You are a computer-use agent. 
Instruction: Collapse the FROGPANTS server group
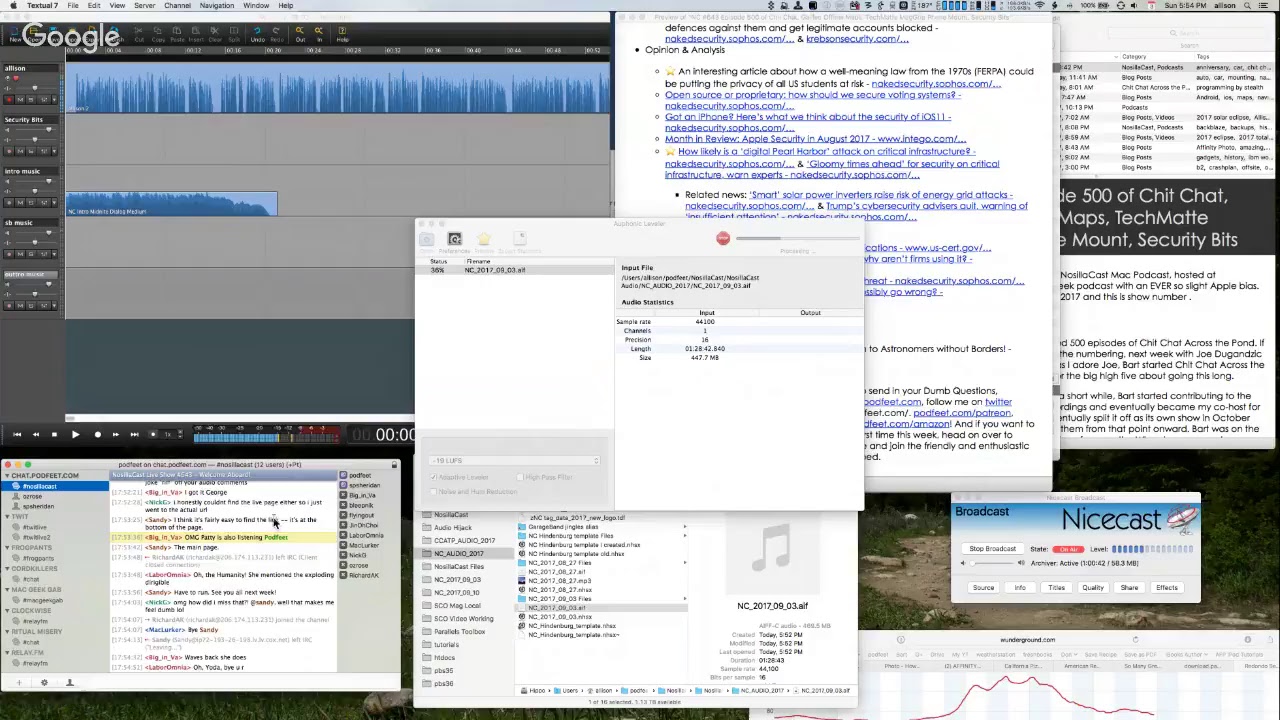point(6,548)
